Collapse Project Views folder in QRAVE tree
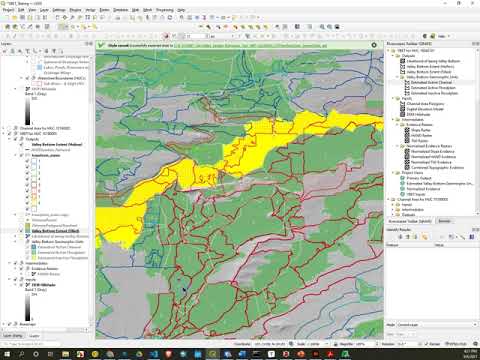 coord(393,173)
